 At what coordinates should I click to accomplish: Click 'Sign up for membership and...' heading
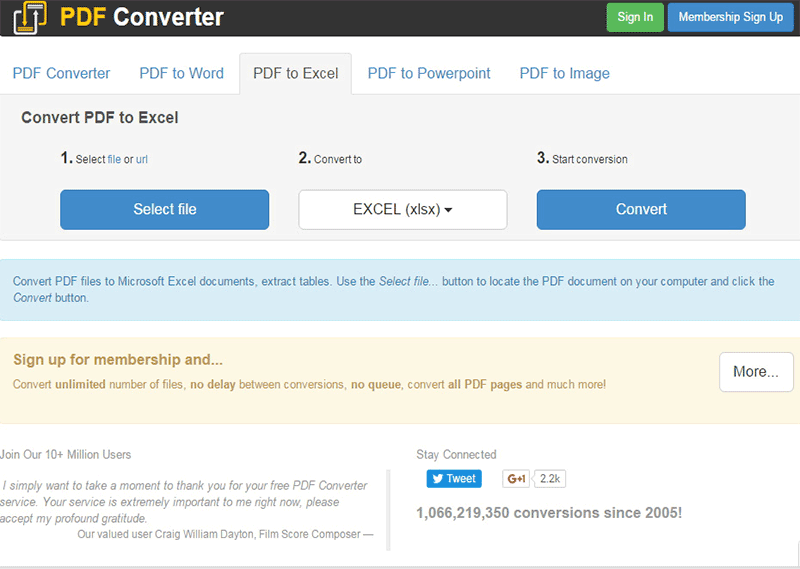(118, 359)
